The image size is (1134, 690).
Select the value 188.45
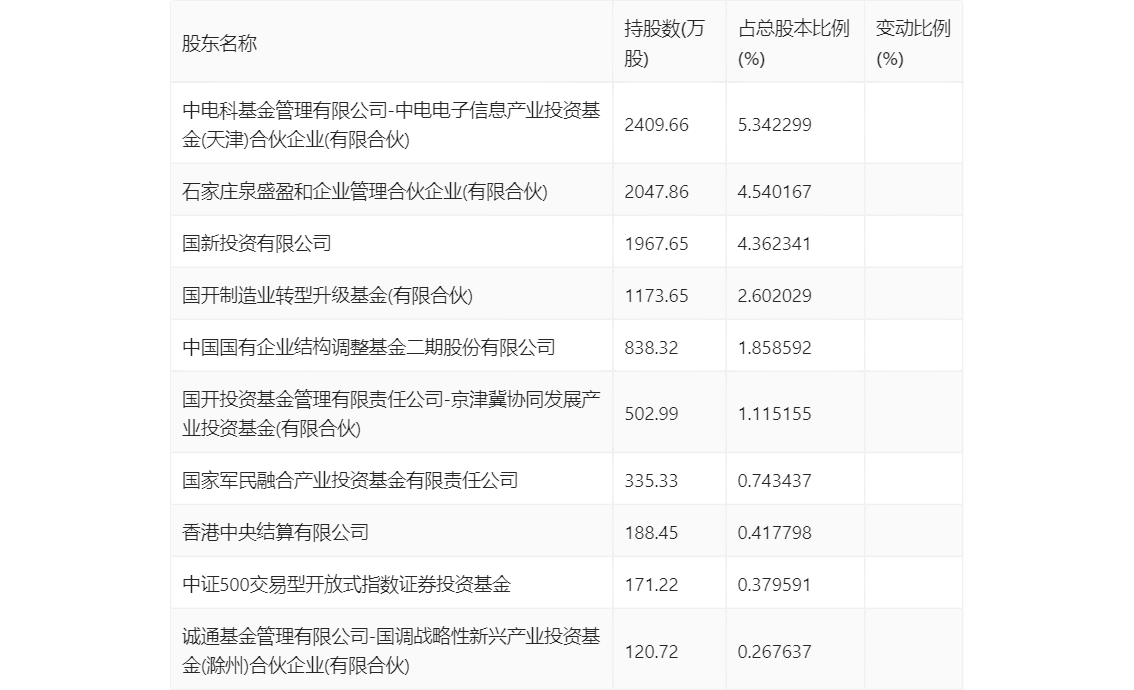(652, 533)
